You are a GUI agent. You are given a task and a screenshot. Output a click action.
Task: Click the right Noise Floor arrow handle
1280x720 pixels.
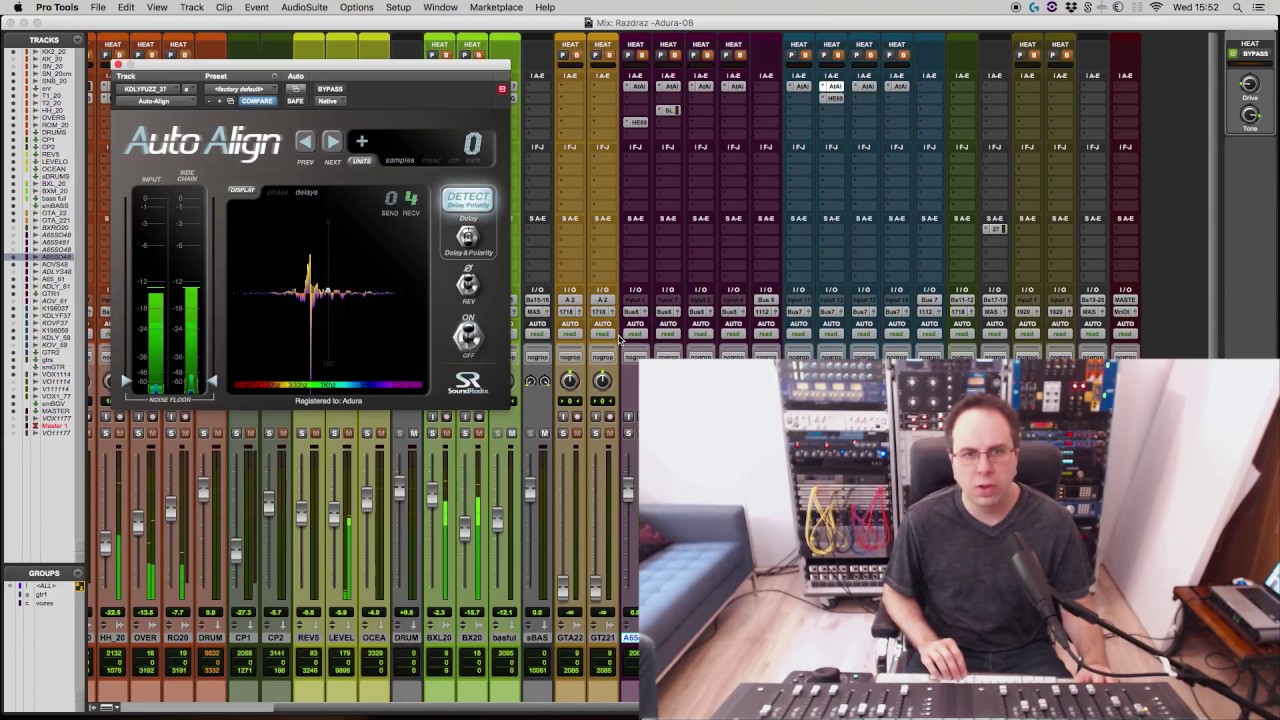click(x=211, y=381)
